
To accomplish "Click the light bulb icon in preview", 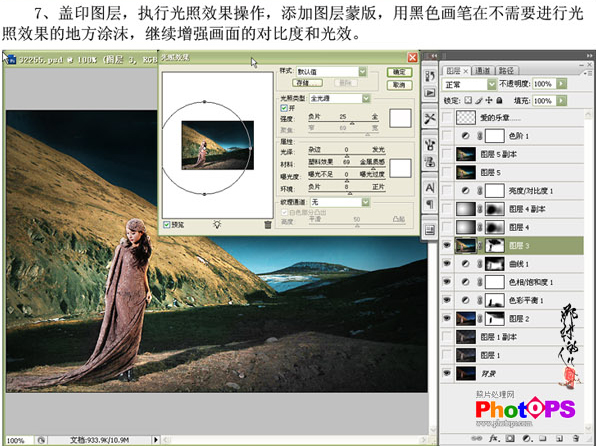I will 217,224.
